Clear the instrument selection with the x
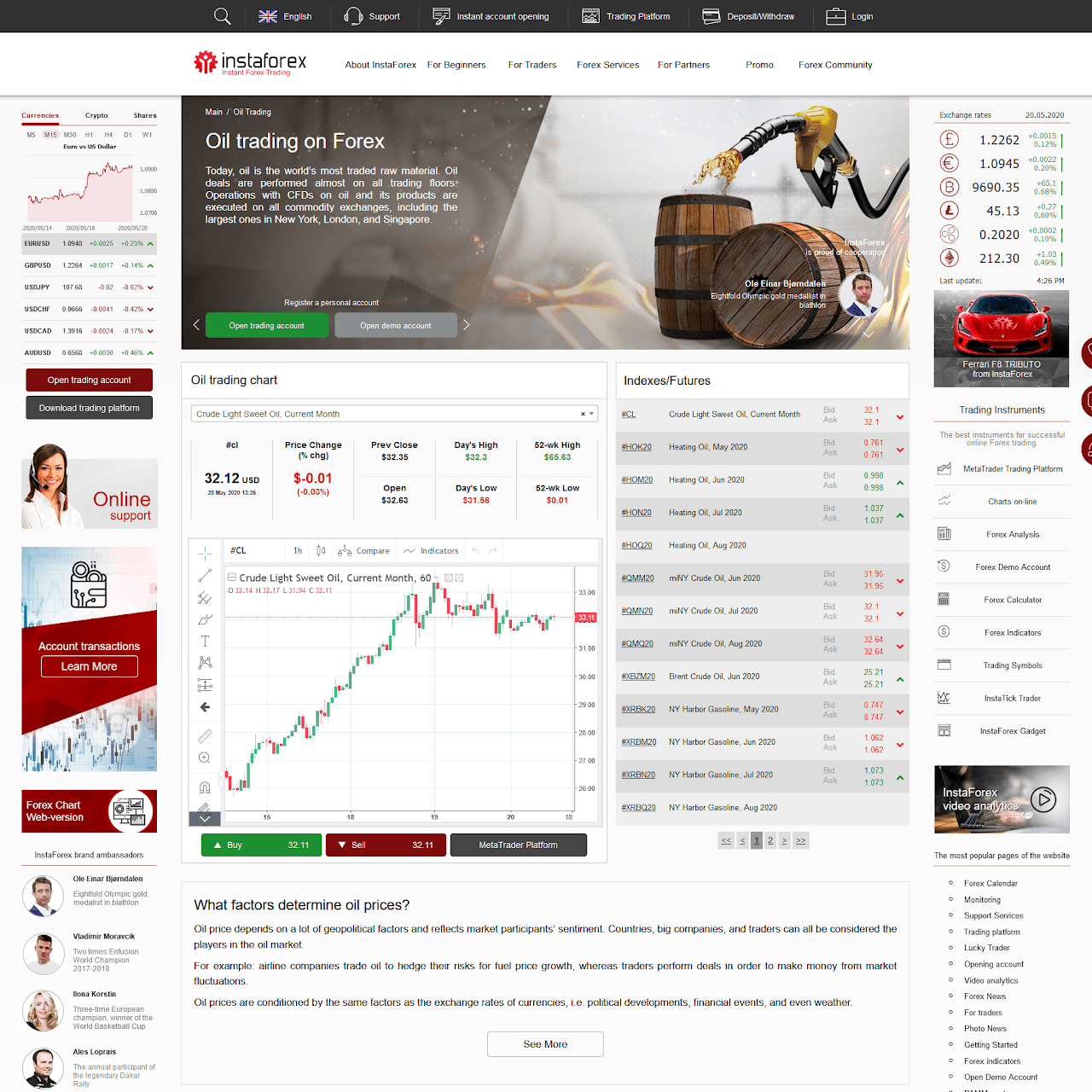 point(583,414)
